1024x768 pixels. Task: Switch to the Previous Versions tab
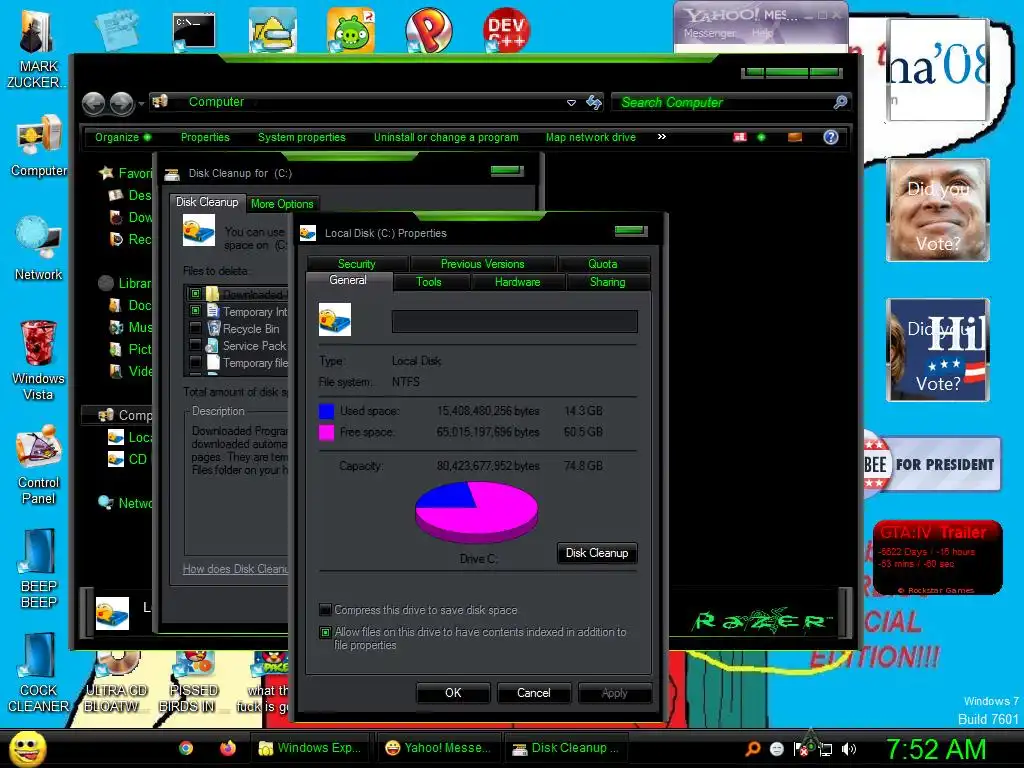[483, 264]
